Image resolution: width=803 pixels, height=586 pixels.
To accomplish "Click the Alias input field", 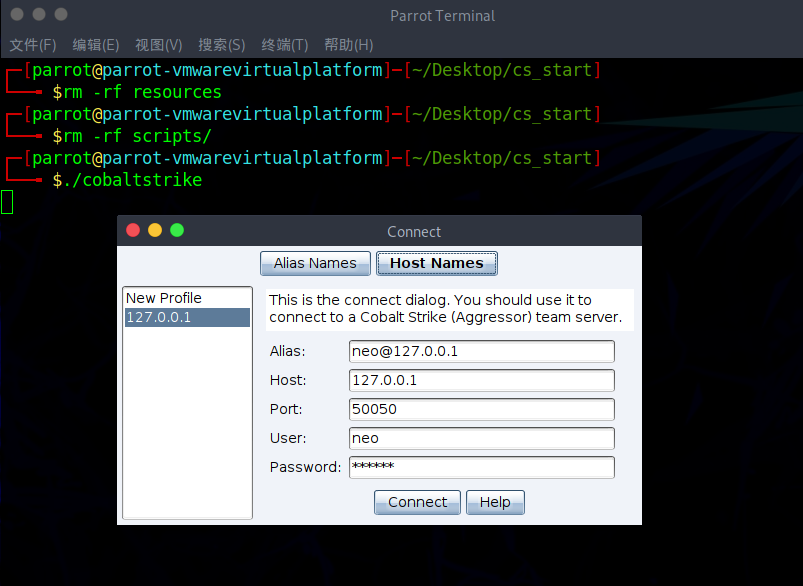I will point(481,351).
